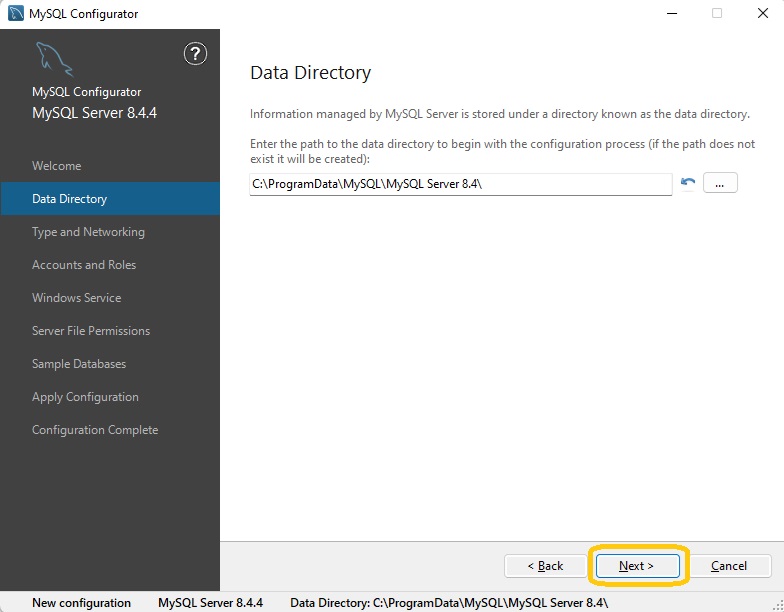This screenshot has height=612, width=784.
Task: Select the Data Directory step
Action: click(x=110, y=198)
